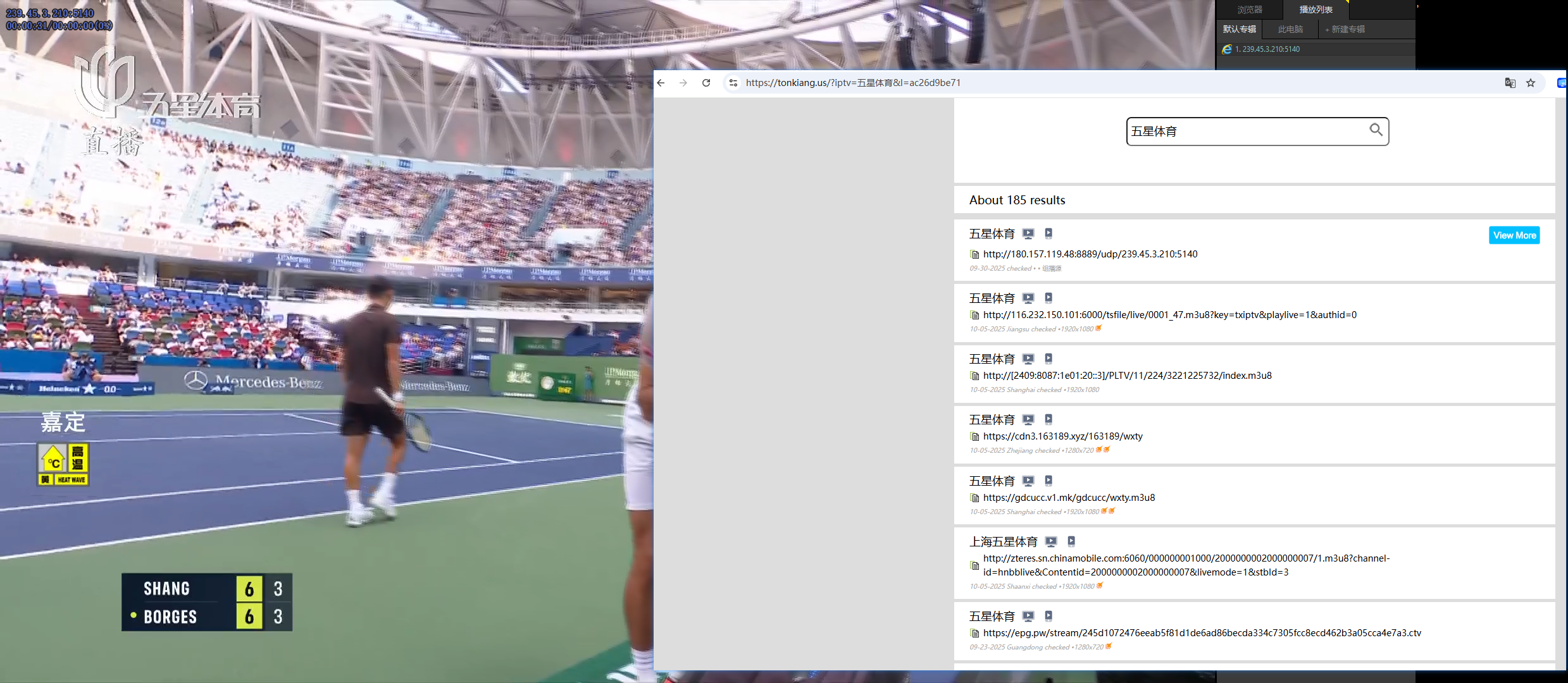Click monitor icon beside 上海五星体育 result
This screenshot has height=683, width=1568.
(x=1051, y=542)
